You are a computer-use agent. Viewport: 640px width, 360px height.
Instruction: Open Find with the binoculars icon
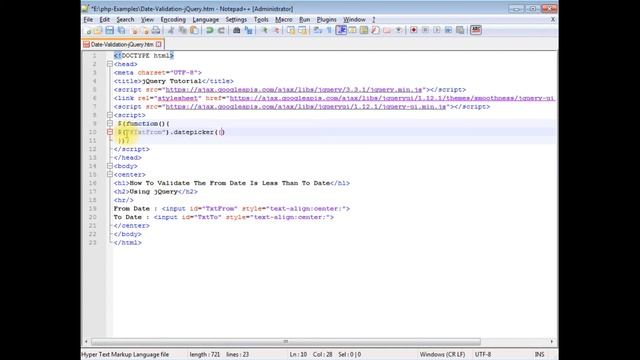click(236, 30)
